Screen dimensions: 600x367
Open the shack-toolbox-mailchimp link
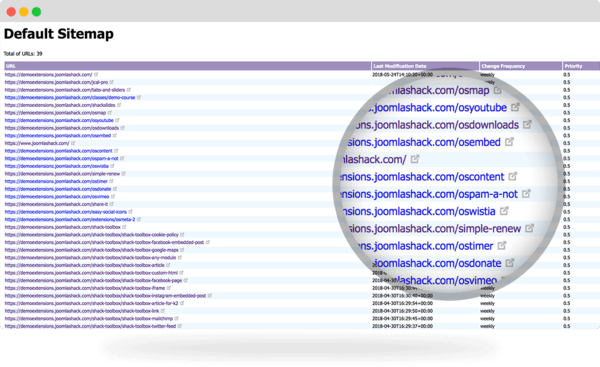[x=88, y=318]
